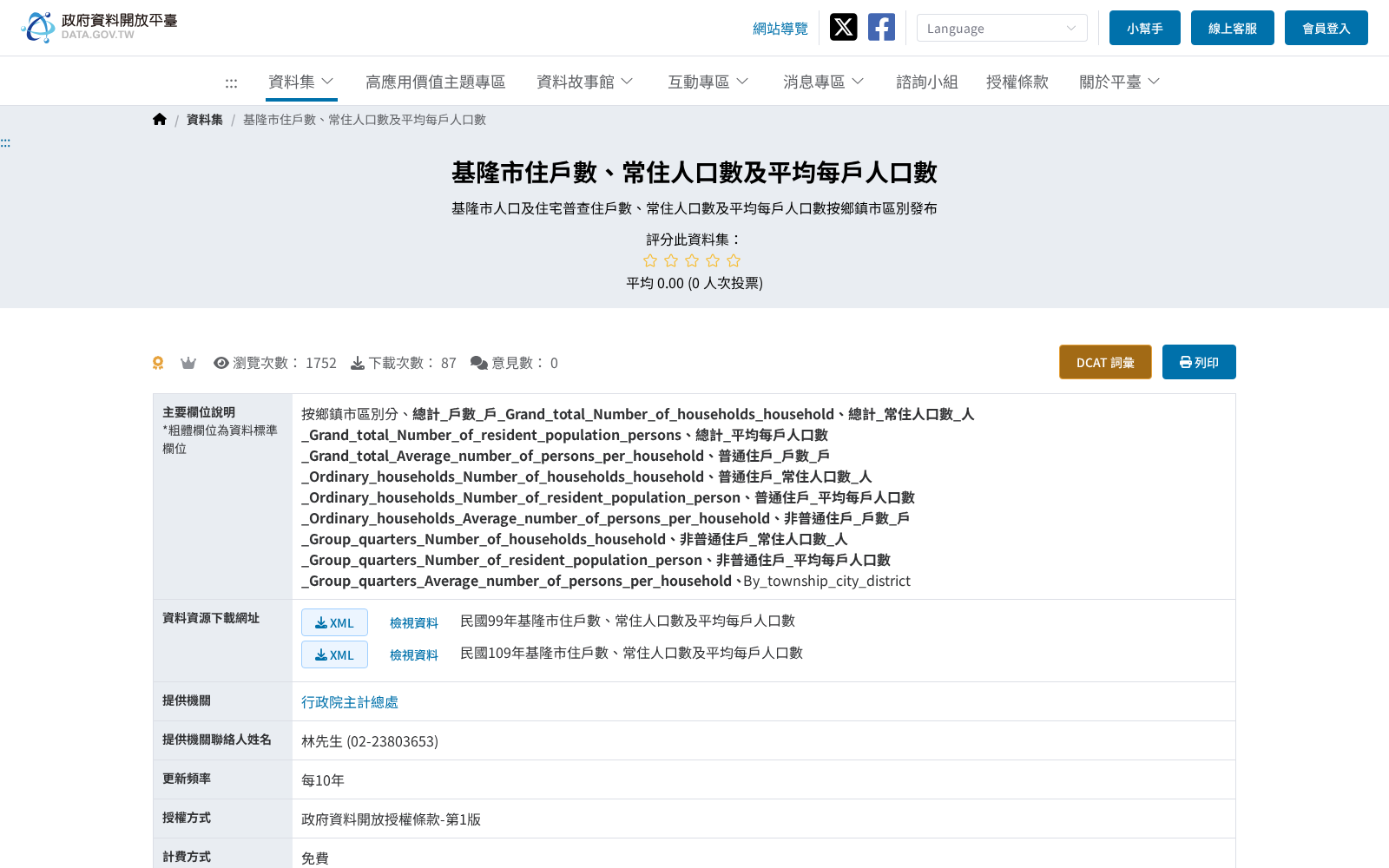Download XML for 民國109年 dataset
Image resolution: width=1389 pixels, height=868 pixels.
pyautogui.click(x=334, y=654)
